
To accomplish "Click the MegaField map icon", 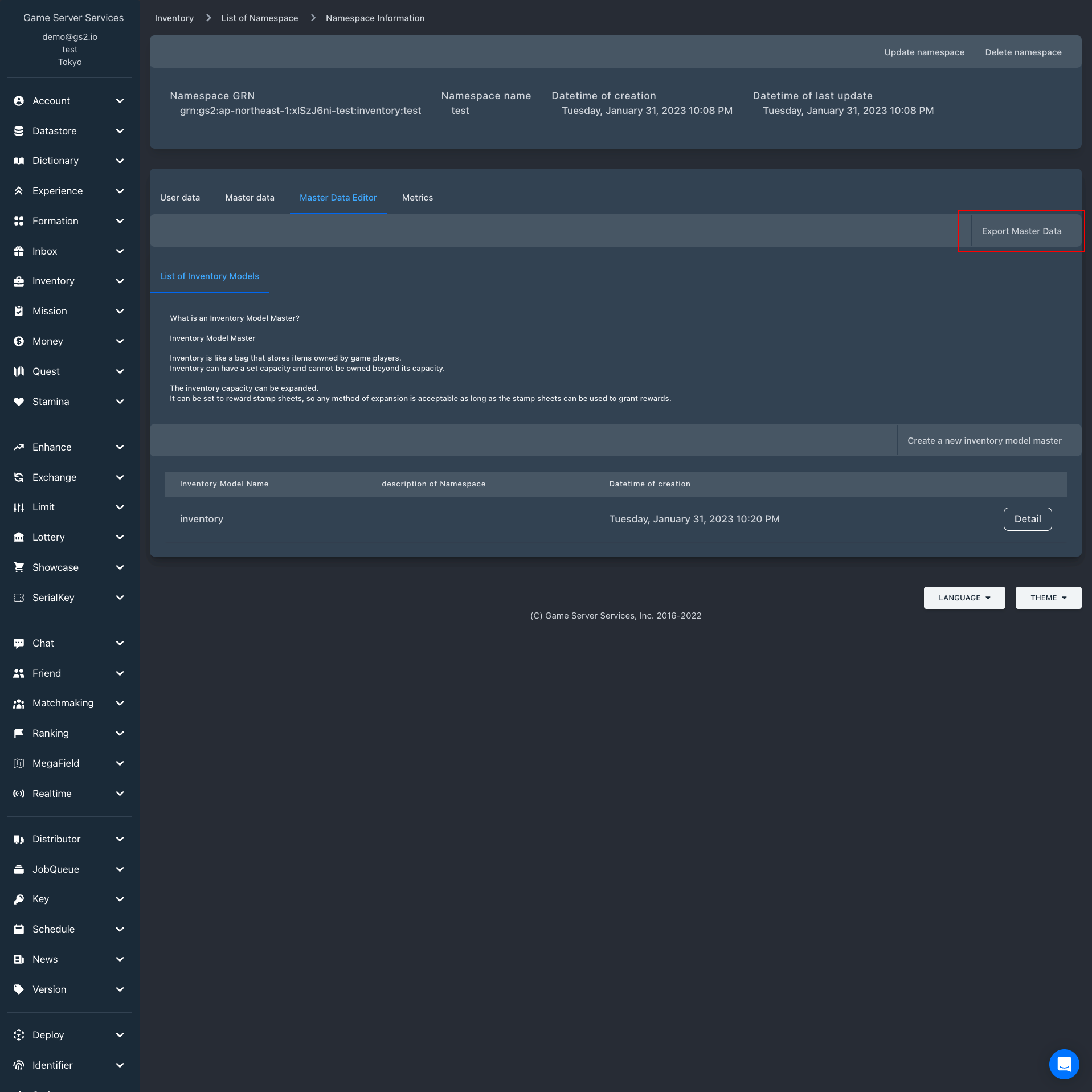I will point(19,763).
